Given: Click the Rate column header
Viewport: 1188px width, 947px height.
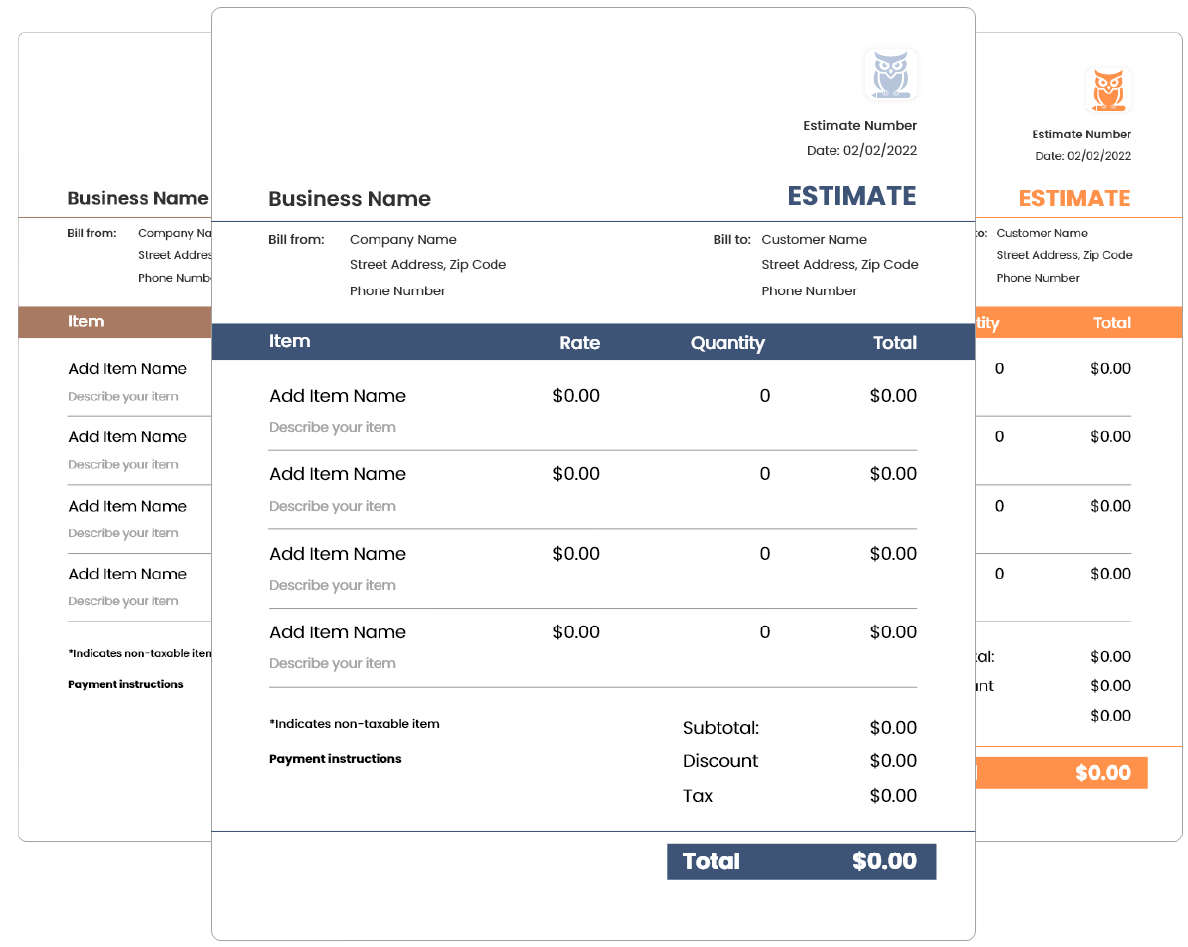Looking at the screenshot, I should (579, 343).
